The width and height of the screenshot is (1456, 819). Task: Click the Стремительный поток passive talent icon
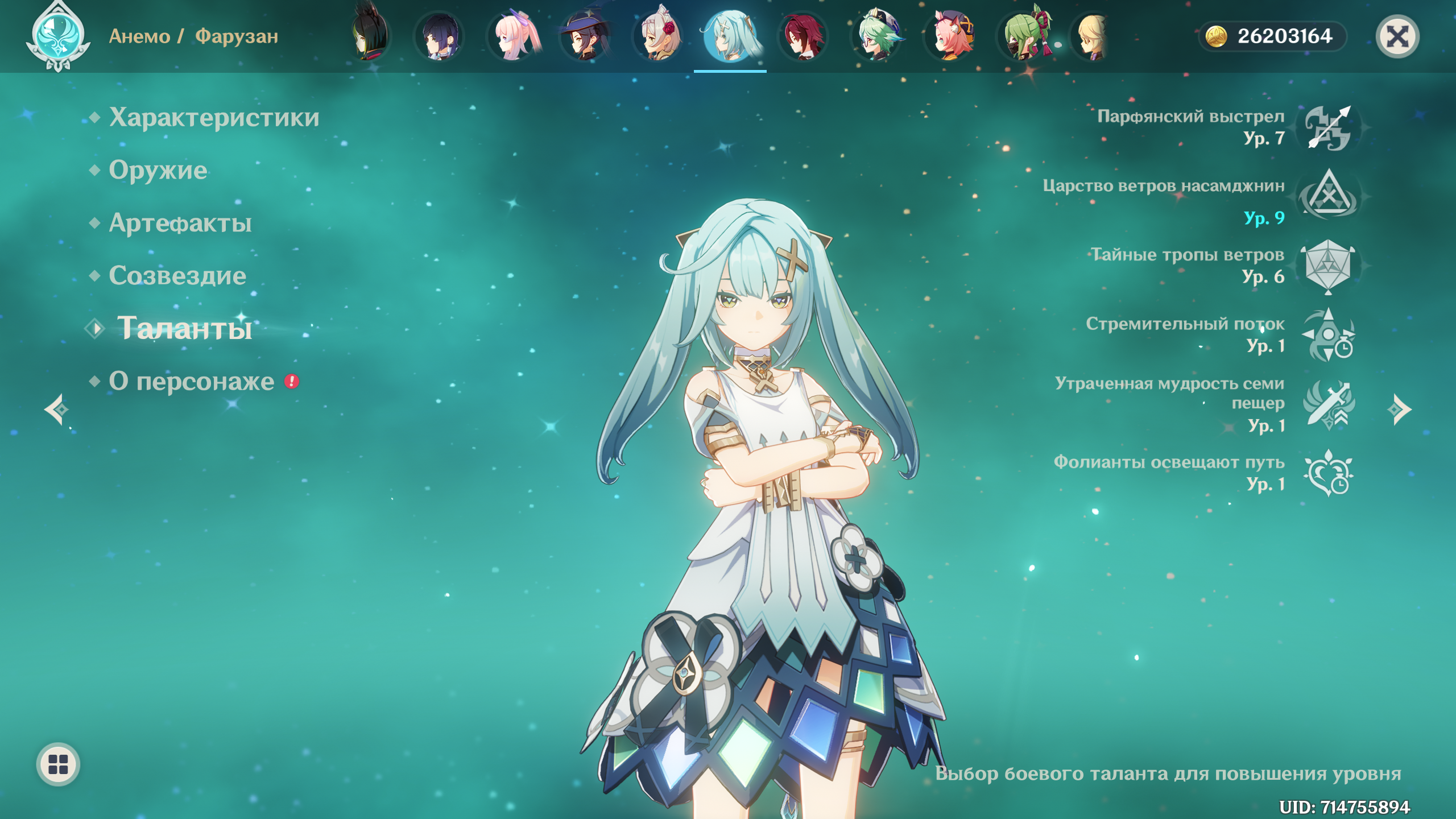point(1328,335)
